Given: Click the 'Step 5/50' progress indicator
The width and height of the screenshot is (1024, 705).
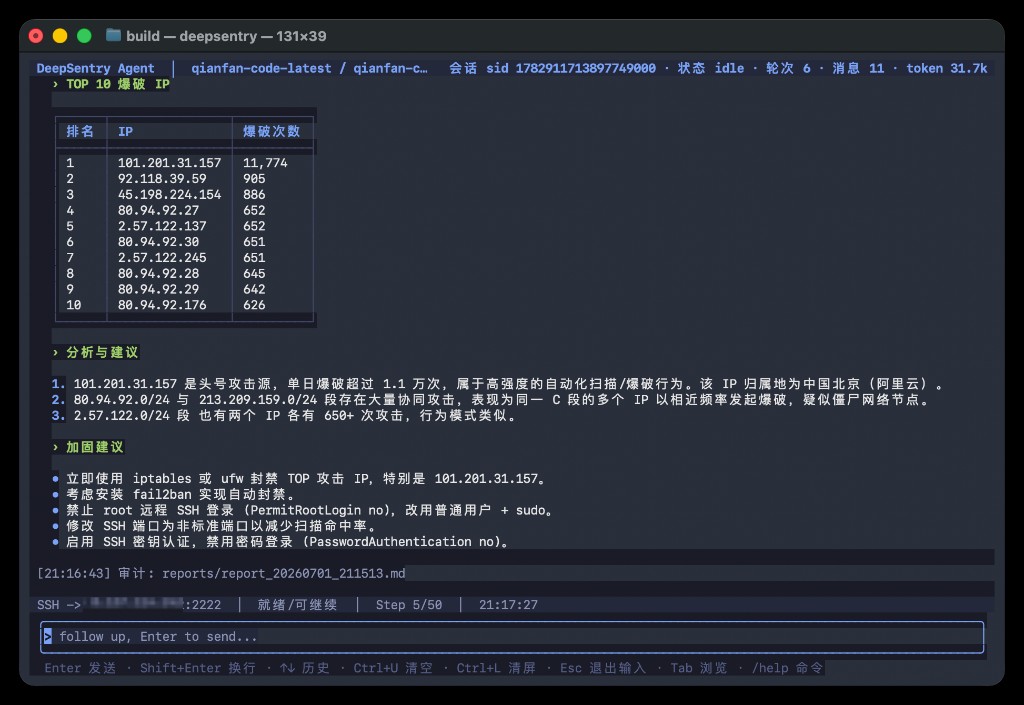Looking at the screenshot, I should (409, 605).
